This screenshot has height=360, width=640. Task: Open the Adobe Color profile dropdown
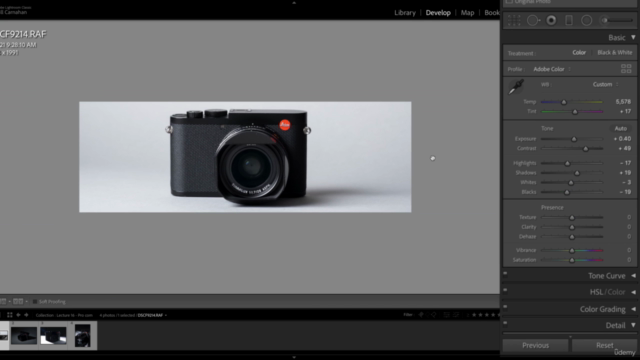[552, 69]
